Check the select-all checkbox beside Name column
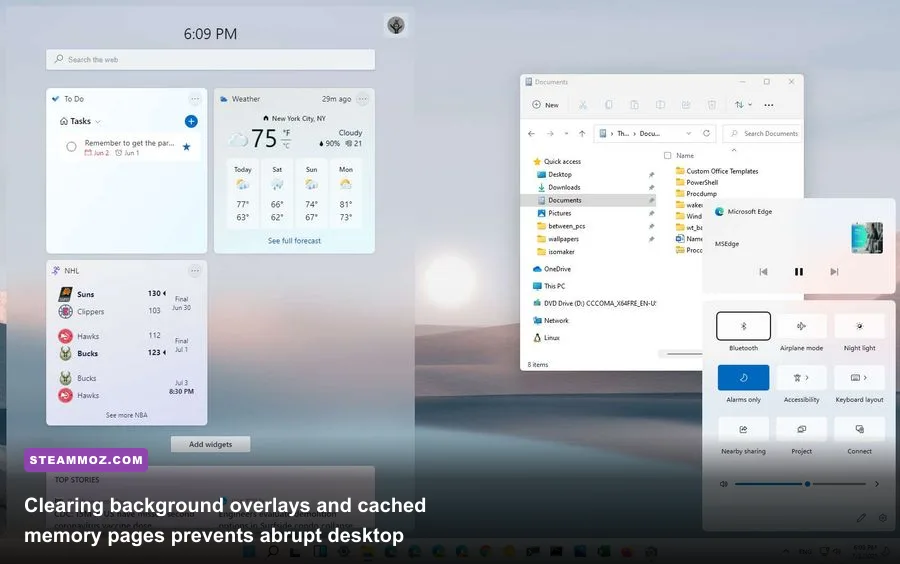This screenshot has width=900, height=564. [x=667, y=155]
